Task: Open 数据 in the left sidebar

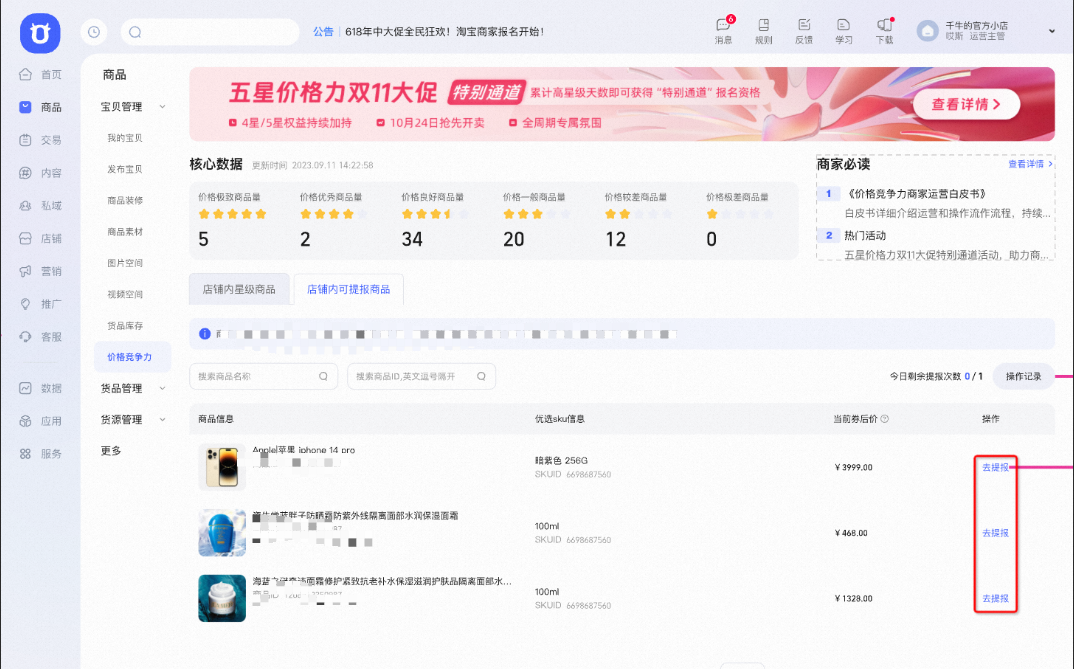Action: pyautogui.click(x=41, y=388)
